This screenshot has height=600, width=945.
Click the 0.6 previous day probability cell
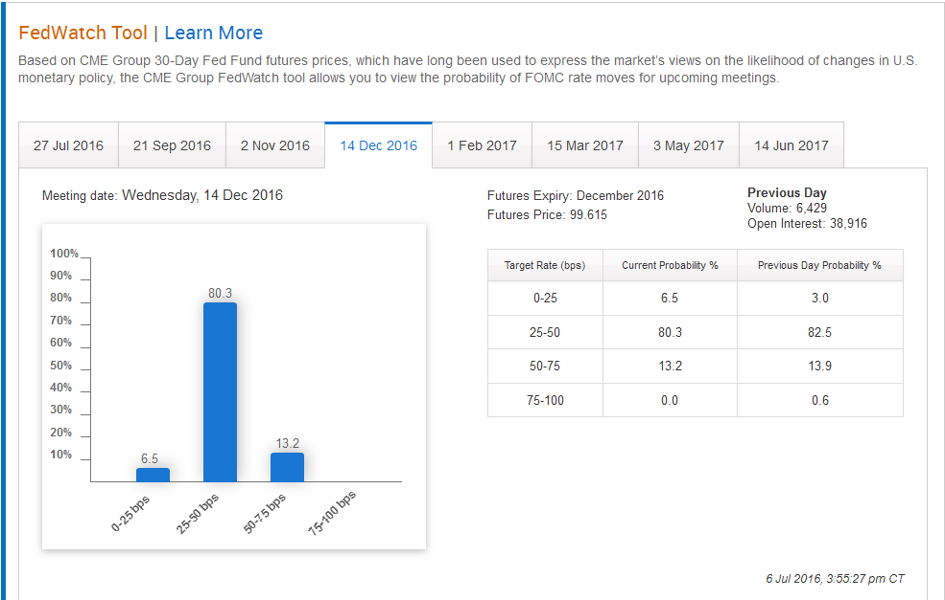point(820,400)
